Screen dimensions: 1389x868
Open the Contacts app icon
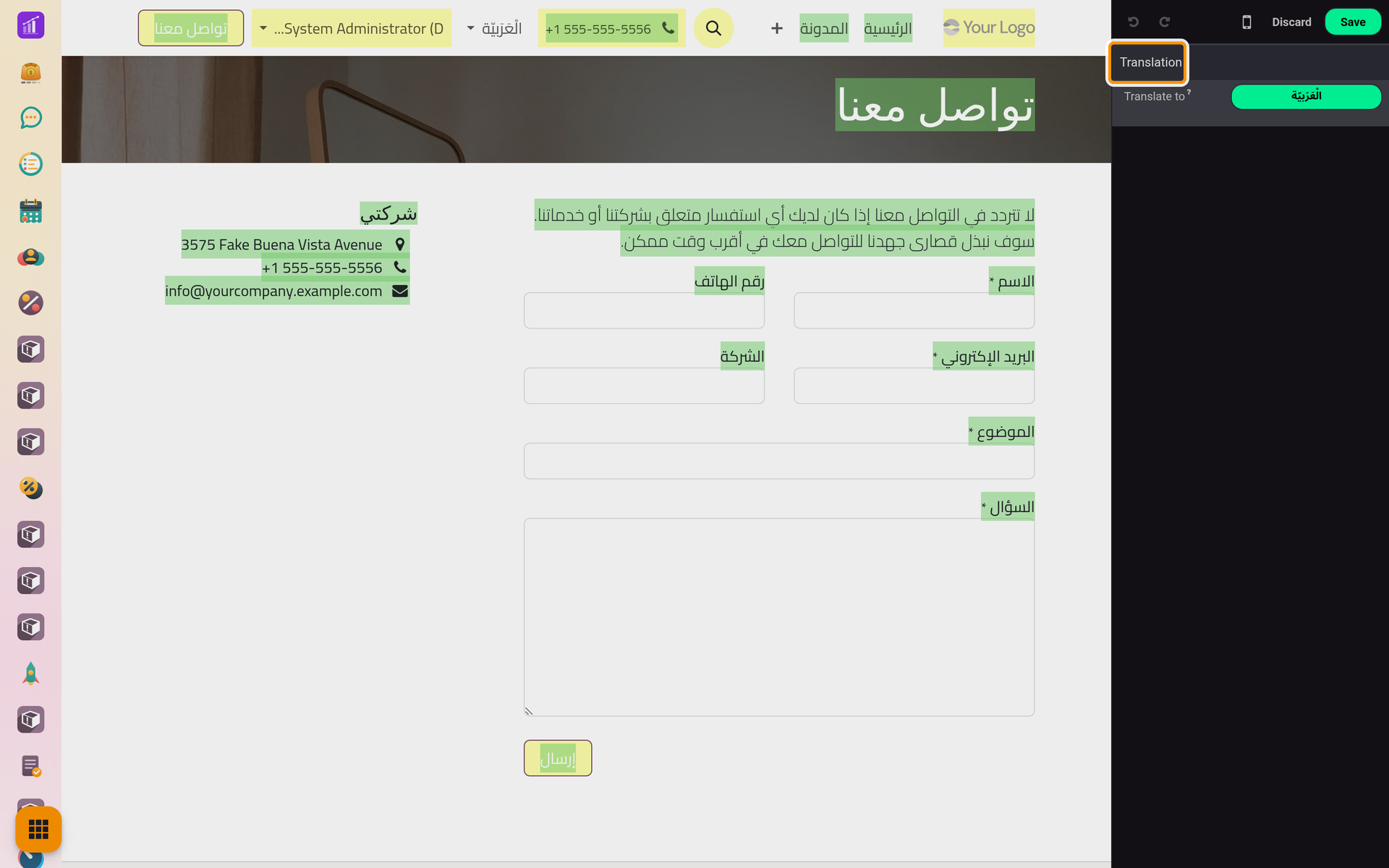[30, 257]
